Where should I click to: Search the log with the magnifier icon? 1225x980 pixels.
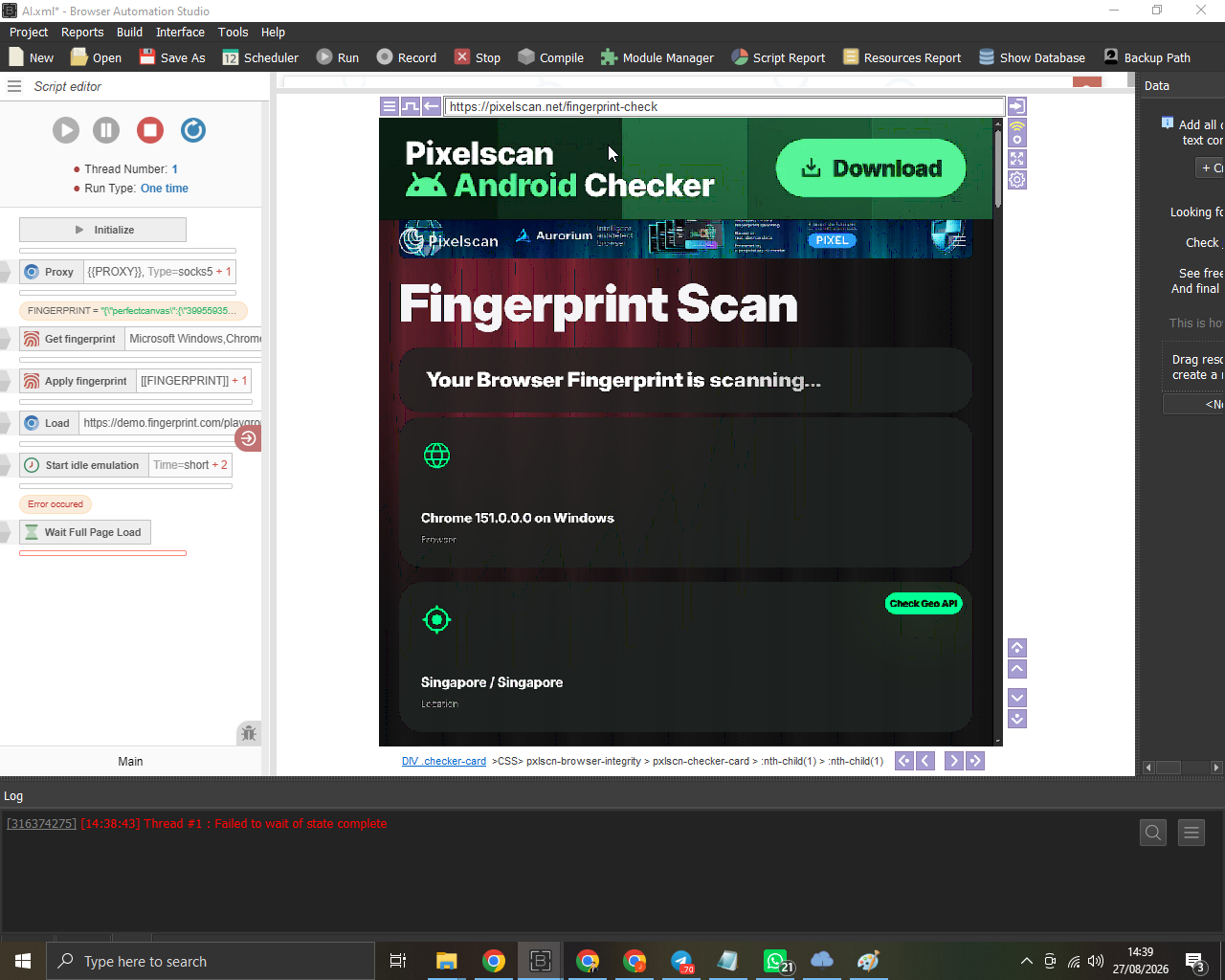(x=1153, y=833)
